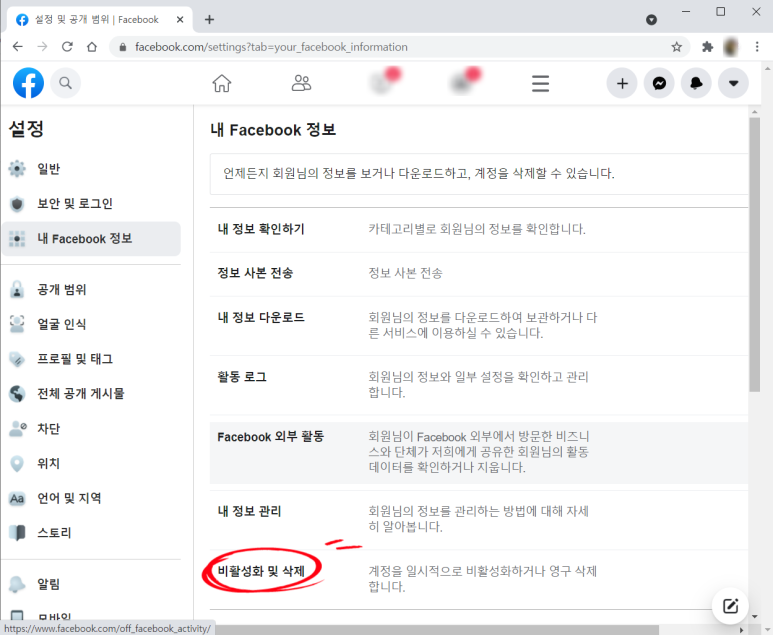
Task: Click the Aa icon next to 언어 및 지역
Action: coord(17,498)
